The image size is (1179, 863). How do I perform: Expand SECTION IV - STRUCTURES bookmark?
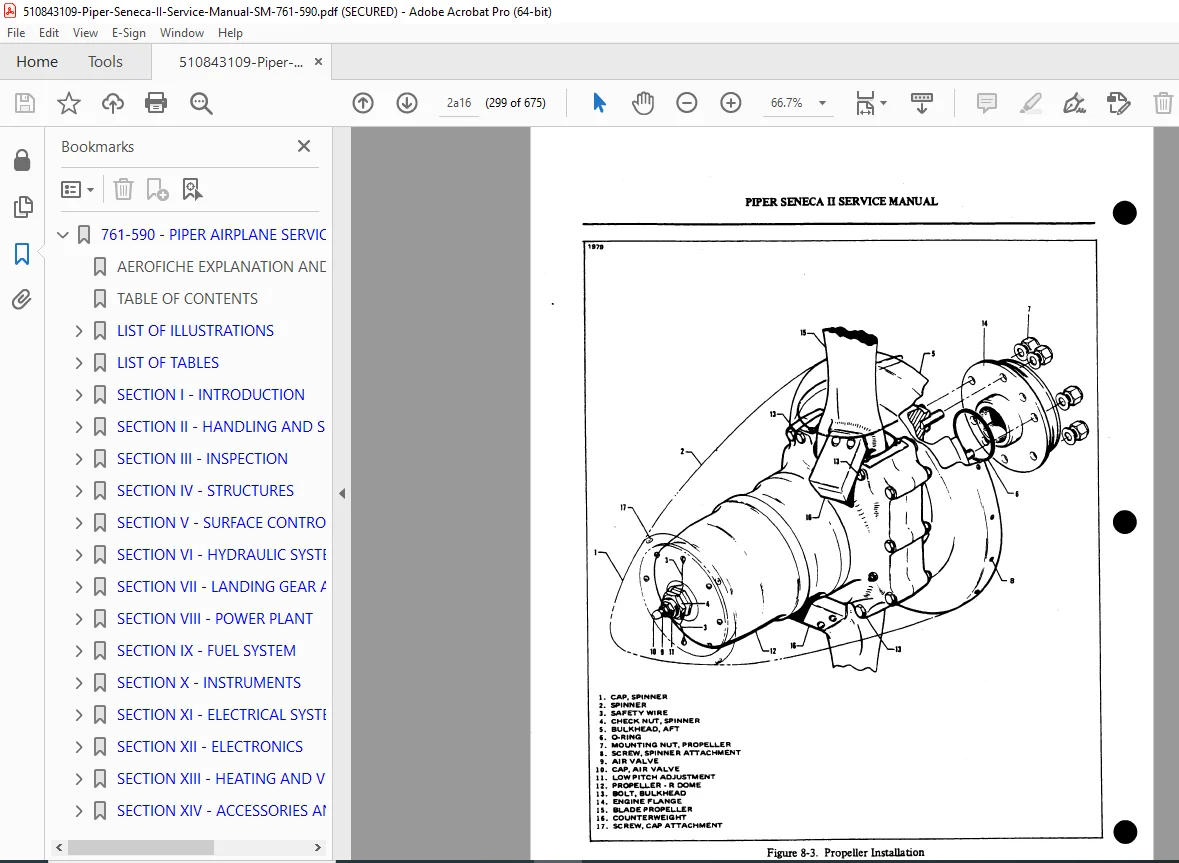[x=79, y=491]
